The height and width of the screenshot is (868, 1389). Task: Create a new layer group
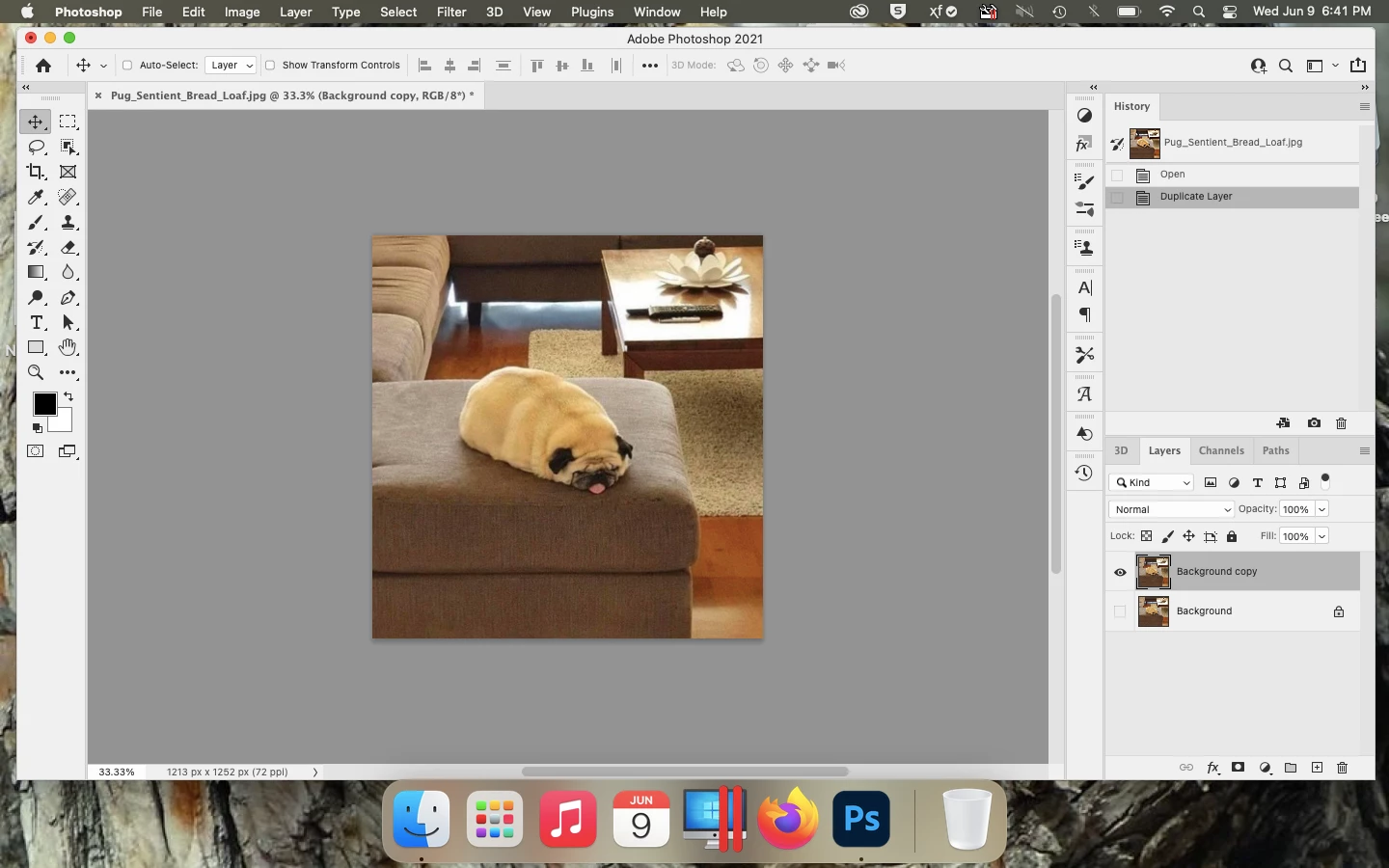(x=1291, y=768)
